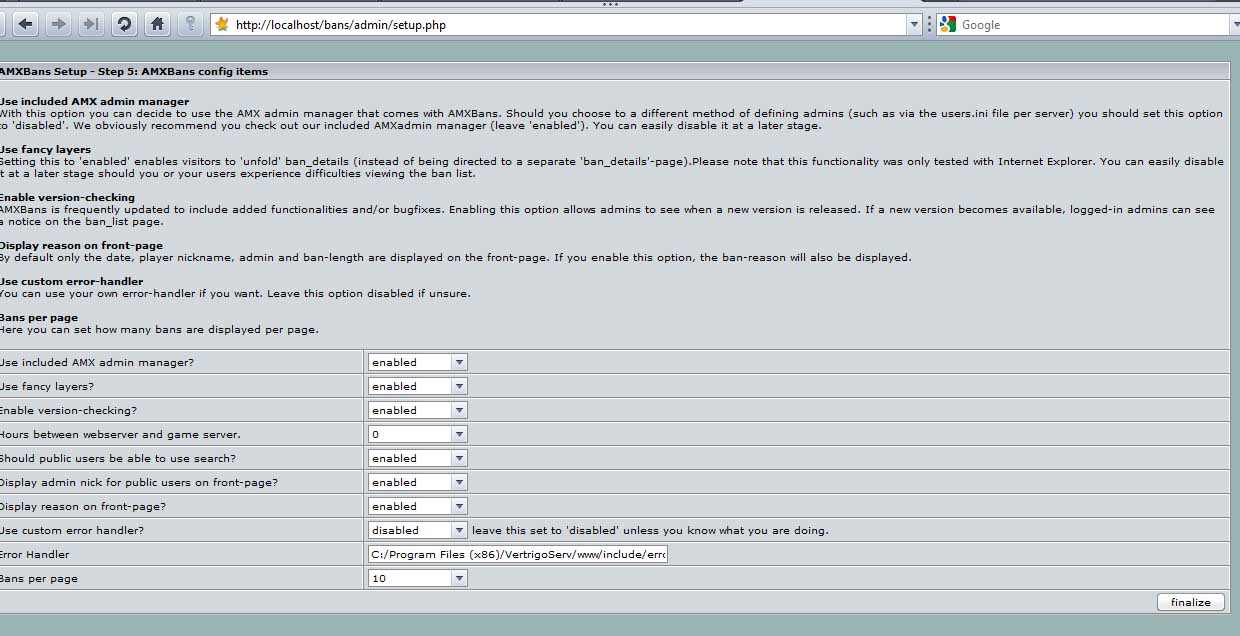Open the search box dropdown arrow
The height and width of the screenshot is (636, 1240).
1234,25
